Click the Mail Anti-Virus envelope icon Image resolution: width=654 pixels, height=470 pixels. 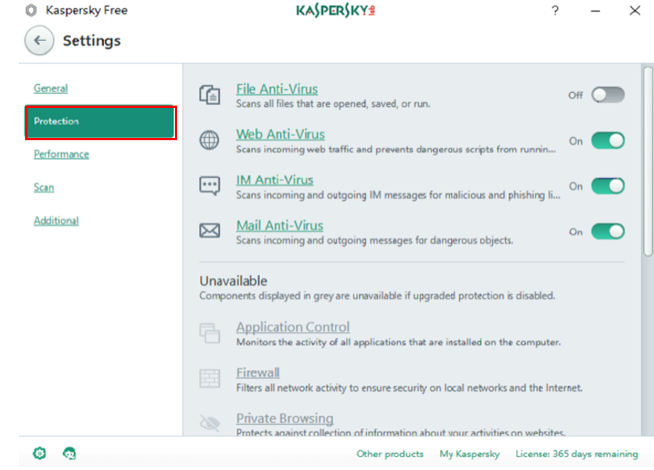pyautogui.click(x=209, y=230)
